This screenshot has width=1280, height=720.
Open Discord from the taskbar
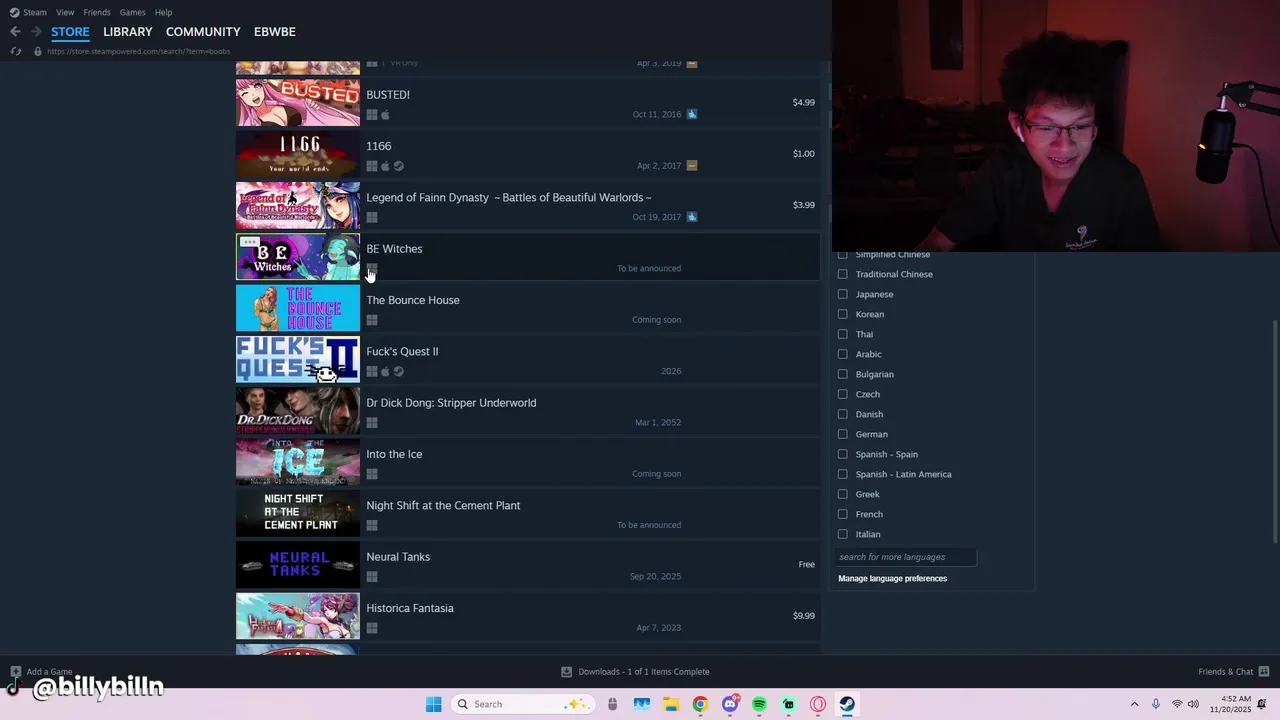(x=730, y=704)
